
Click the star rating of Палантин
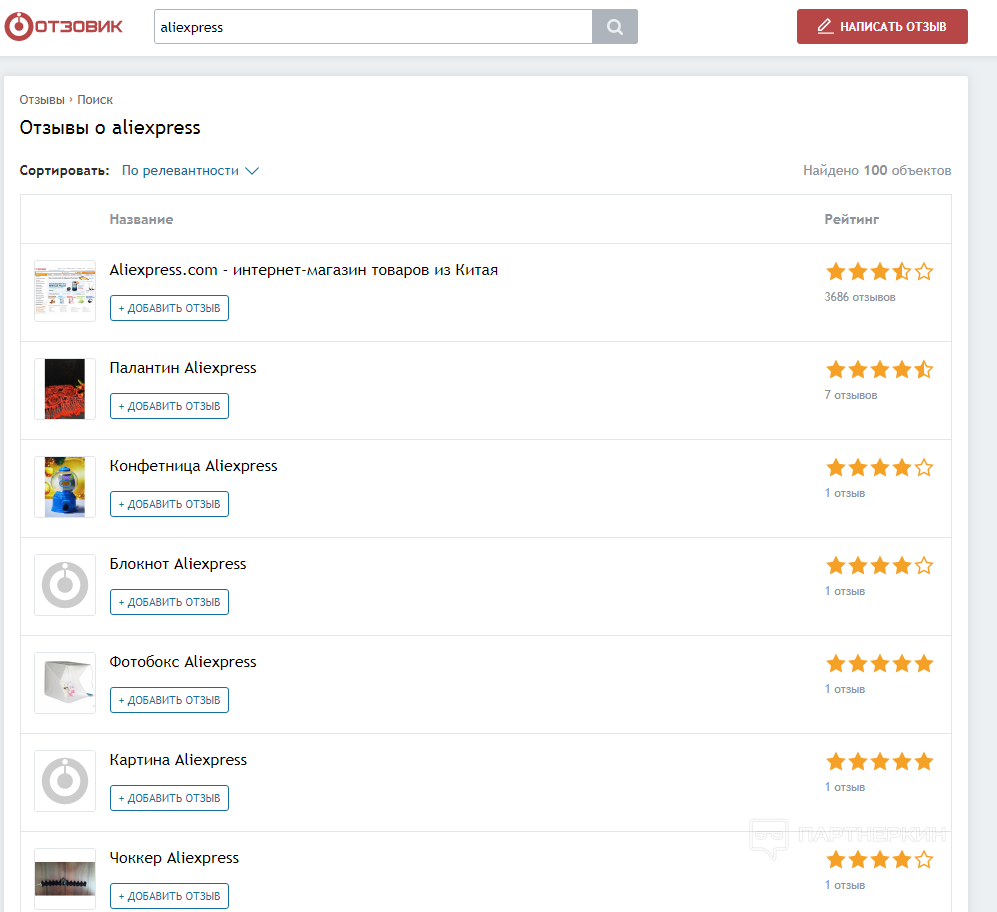tap(879, 370)
